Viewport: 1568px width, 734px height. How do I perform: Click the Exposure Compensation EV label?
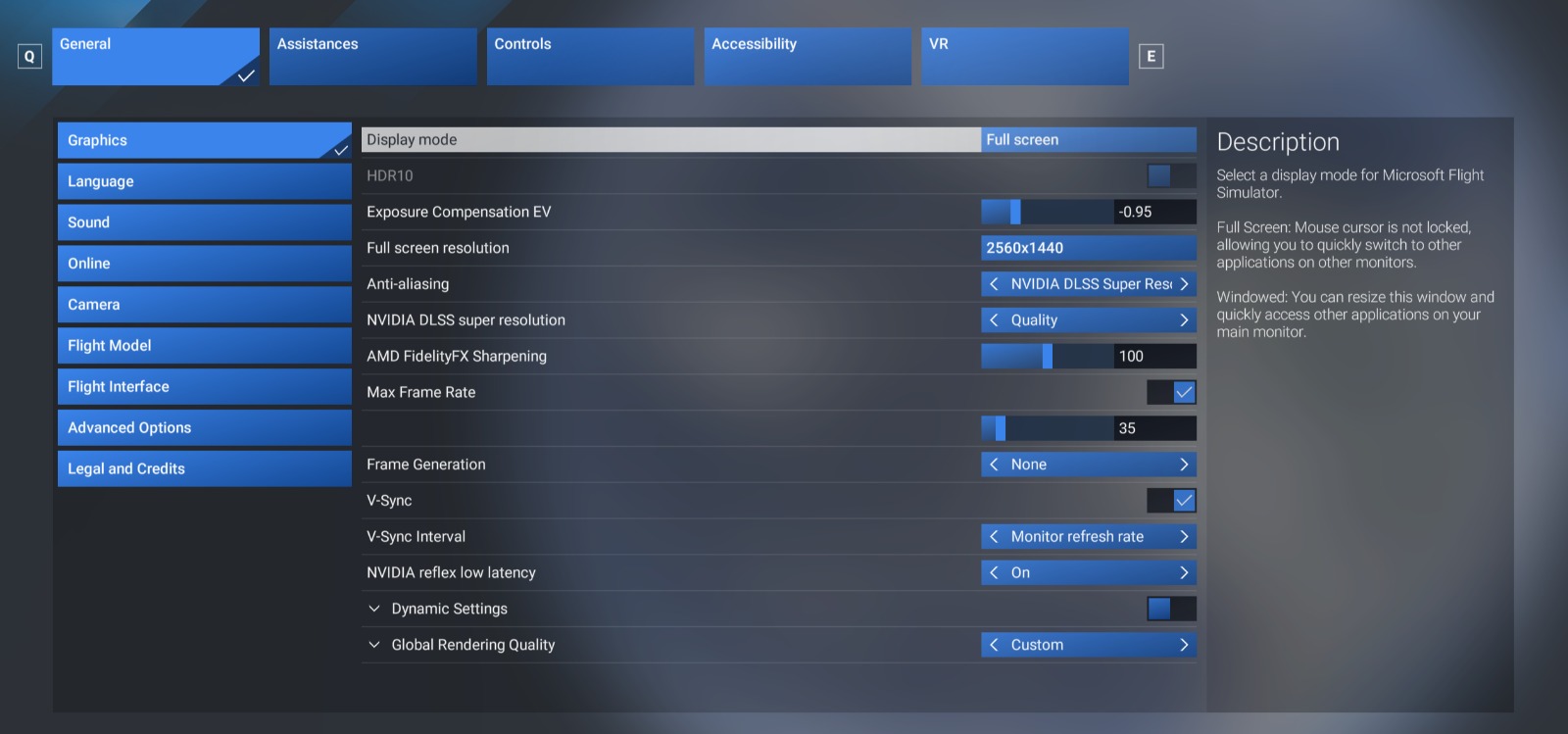pos(459,212)
